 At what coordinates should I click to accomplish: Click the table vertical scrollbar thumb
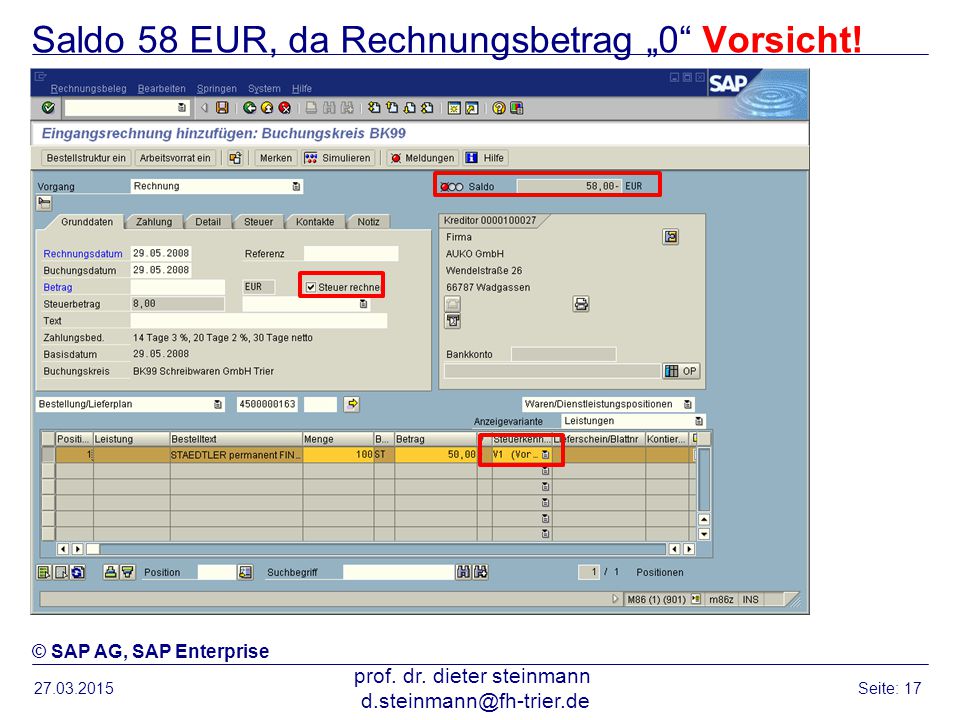pyautogui.click(x=704, y=479)
